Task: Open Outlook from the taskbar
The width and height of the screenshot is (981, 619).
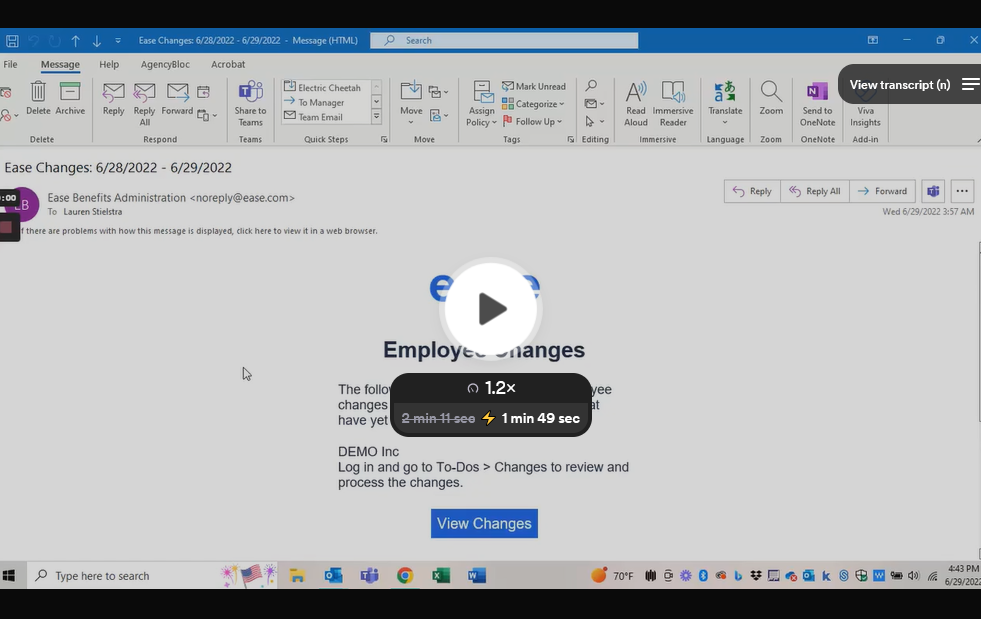Action: click(x=333, y=575)
